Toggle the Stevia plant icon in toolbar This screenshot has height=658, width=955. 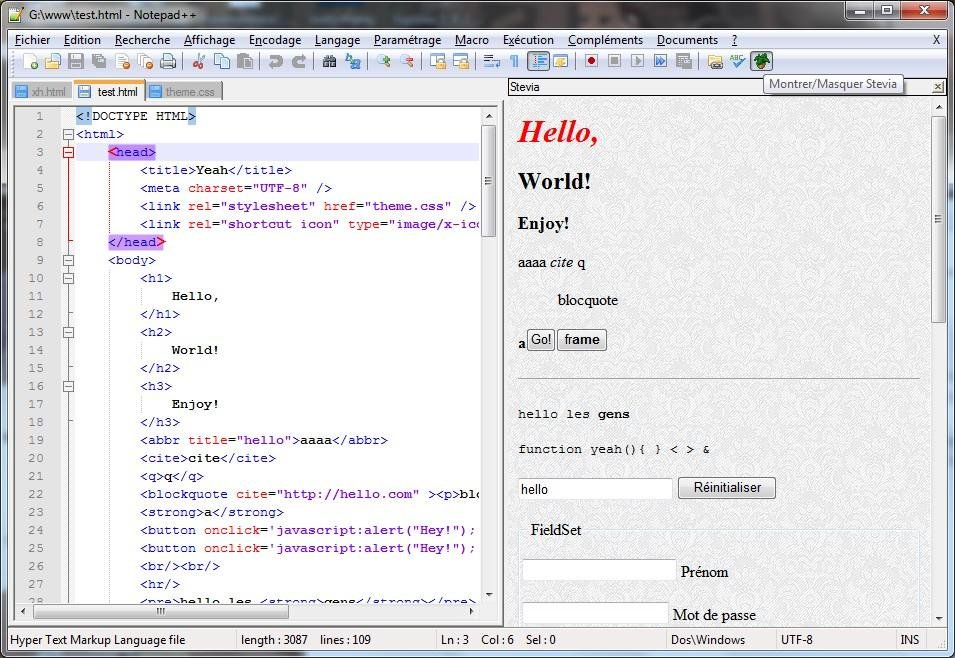point(761,62)
